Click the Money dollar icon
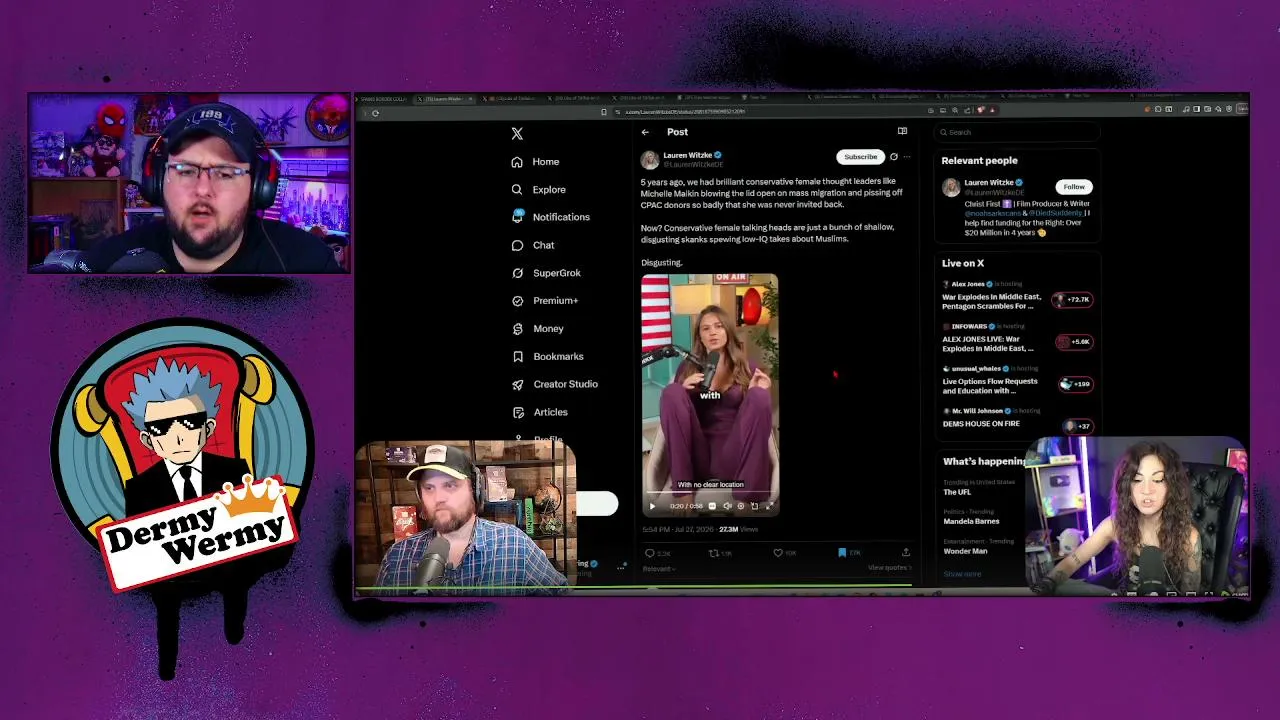Viewport: 1280px width, 720px height. pos(517,329)
